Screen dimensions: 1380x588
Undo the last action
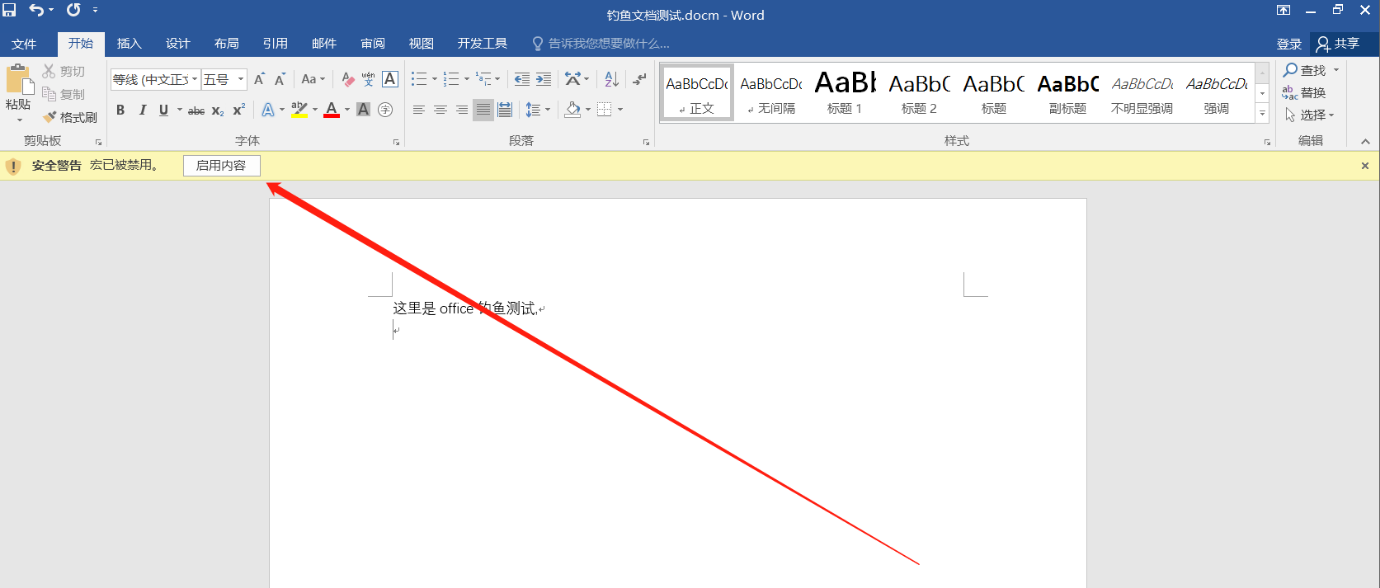pos(37,10)
